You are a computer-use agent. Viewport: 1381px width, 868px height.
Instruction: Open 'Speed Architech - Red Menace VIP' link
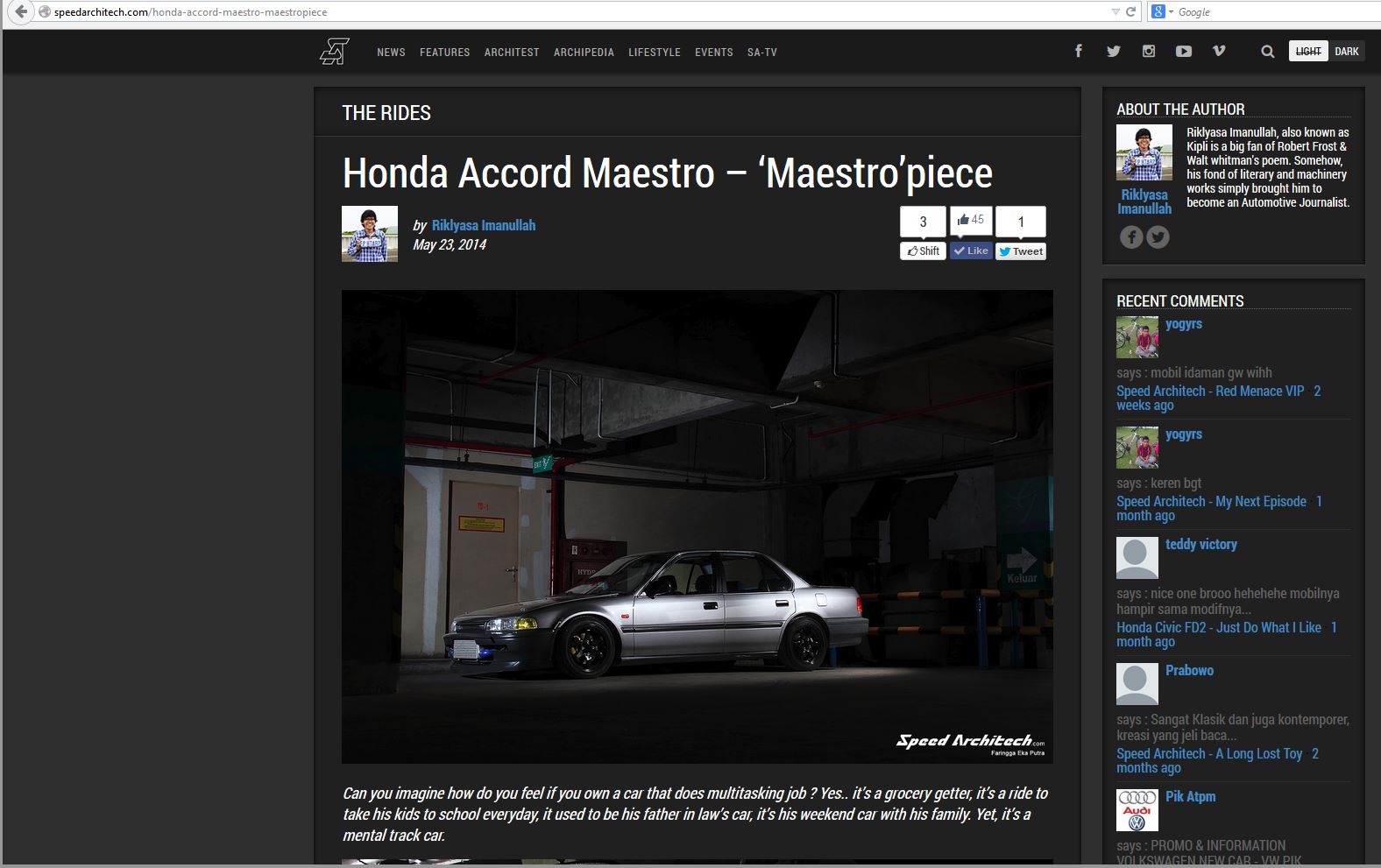coord(1210,392)
